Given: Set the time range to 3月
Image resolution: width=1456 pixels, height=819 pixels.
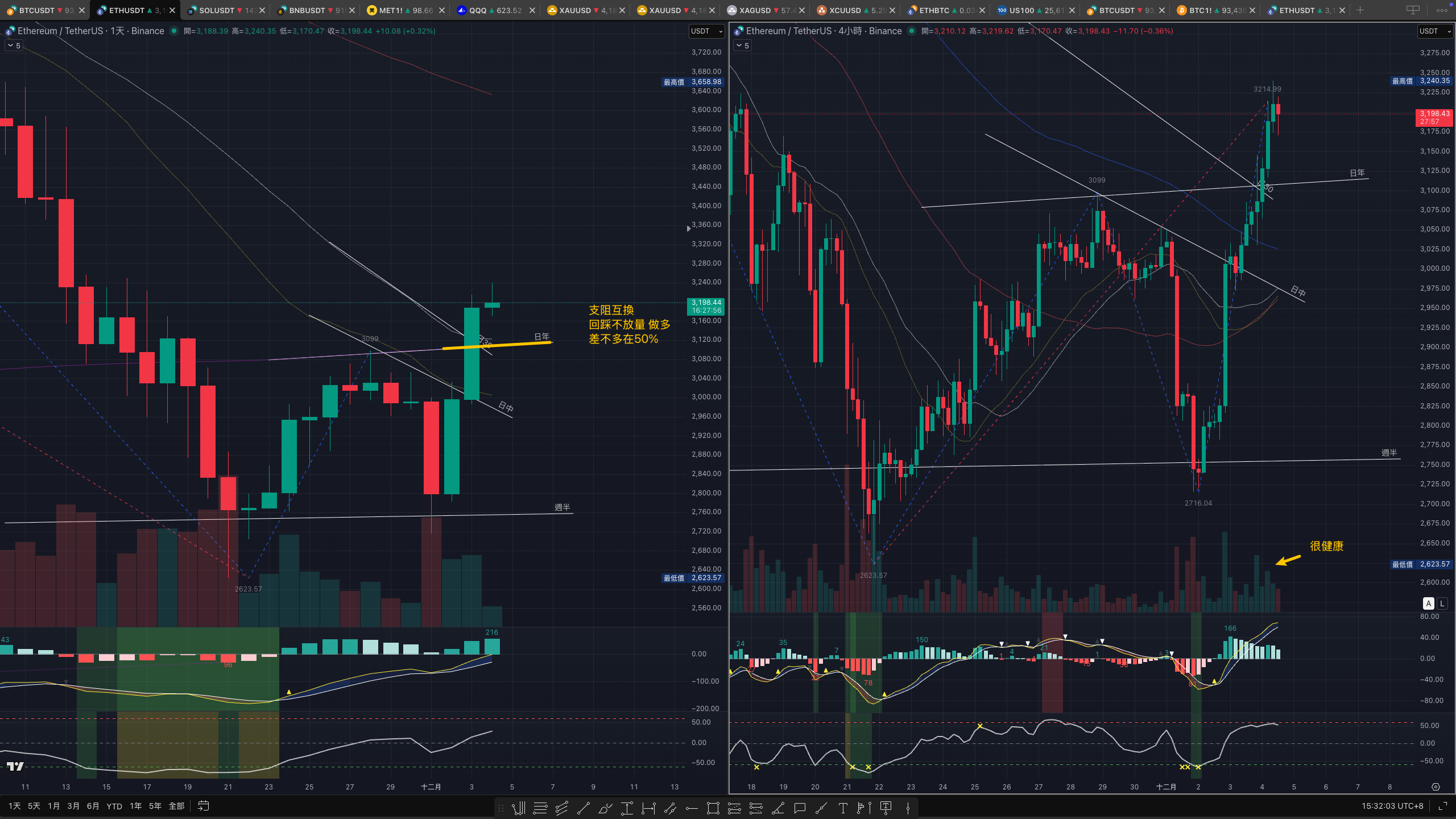Looking at the screenshot, I should click(x=73, y=806).
